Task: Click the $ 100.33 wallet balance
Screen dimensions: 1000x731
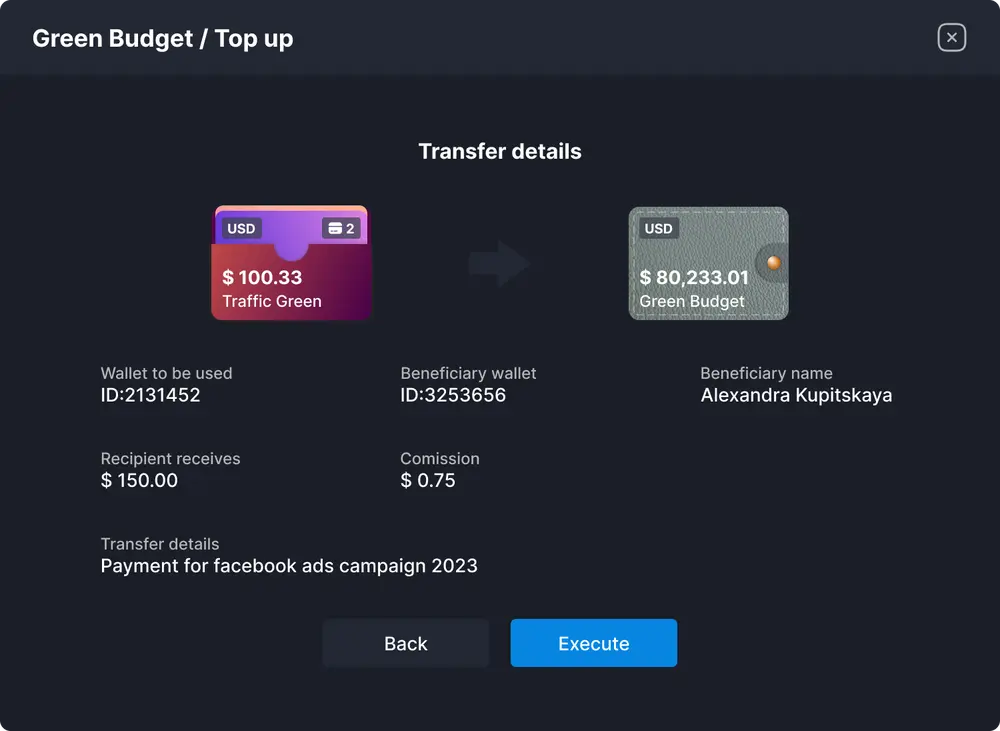Action: pos(262,278)
